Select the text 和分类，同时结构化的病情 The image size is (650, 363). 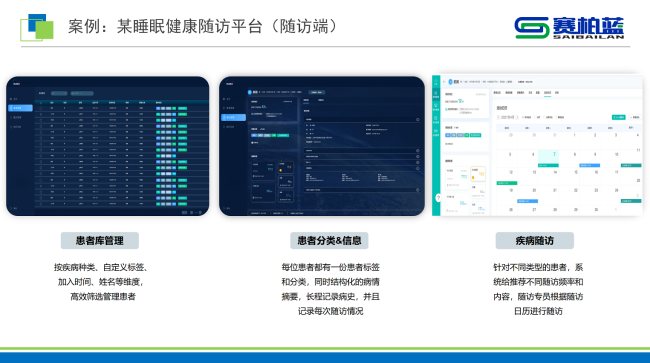(330, 282)
